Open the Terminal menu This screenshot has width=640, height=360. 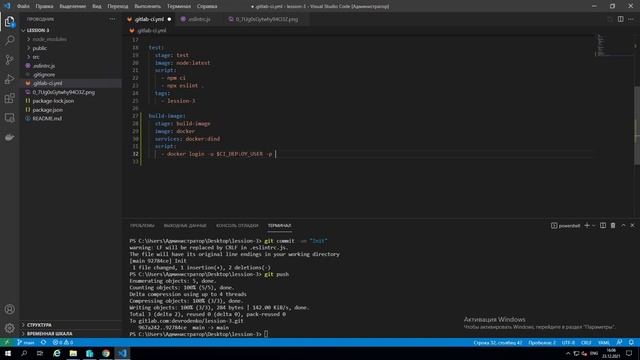[x=179, y=7]
